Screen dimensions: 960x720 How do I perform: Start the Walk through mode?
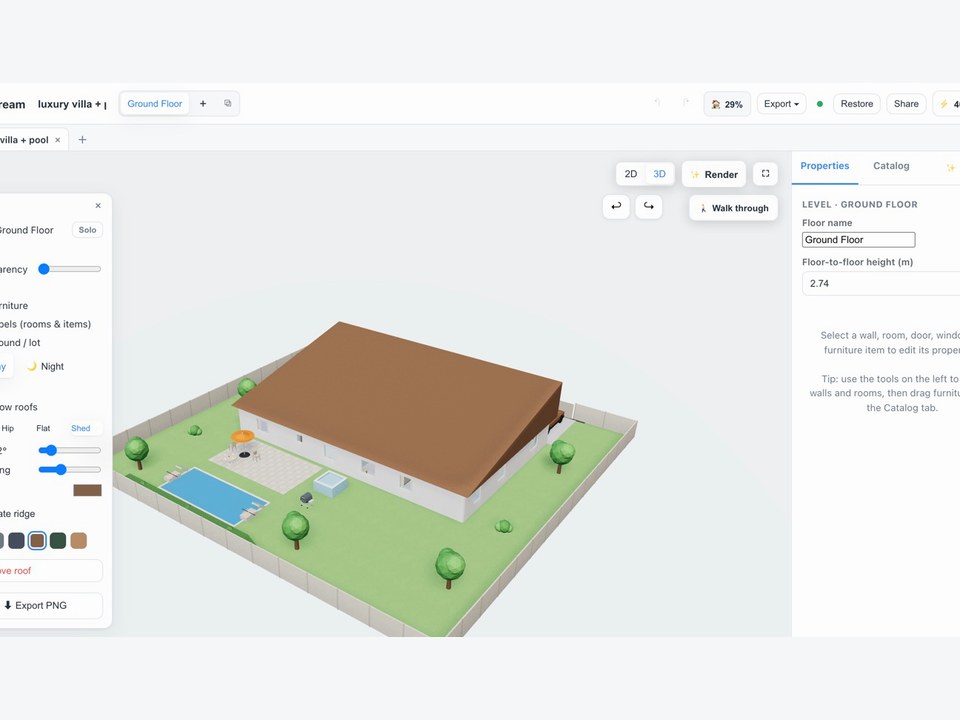tap(733, 208)
